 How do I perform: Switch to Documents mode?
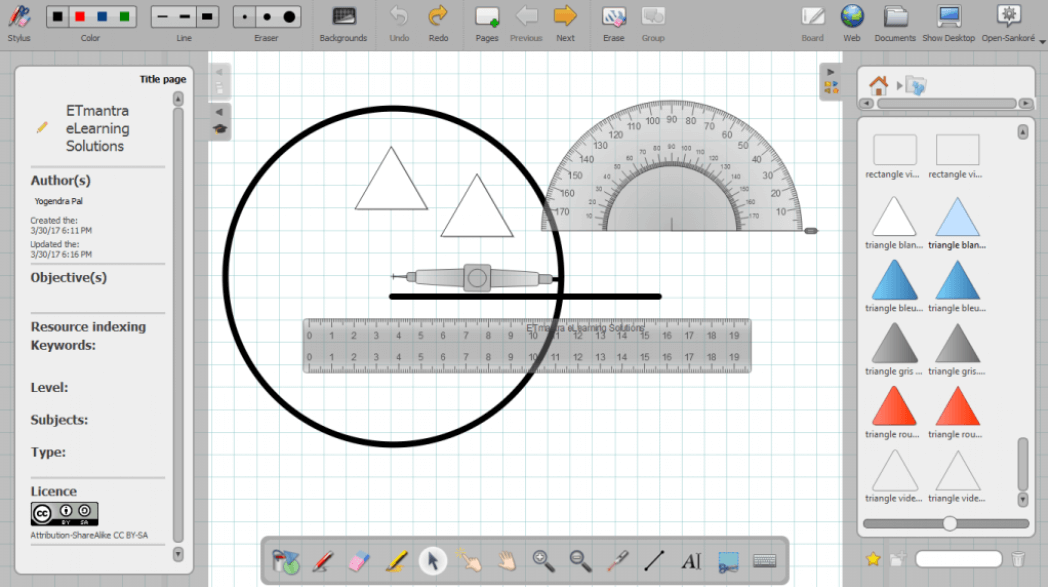[x=895, y=23]
